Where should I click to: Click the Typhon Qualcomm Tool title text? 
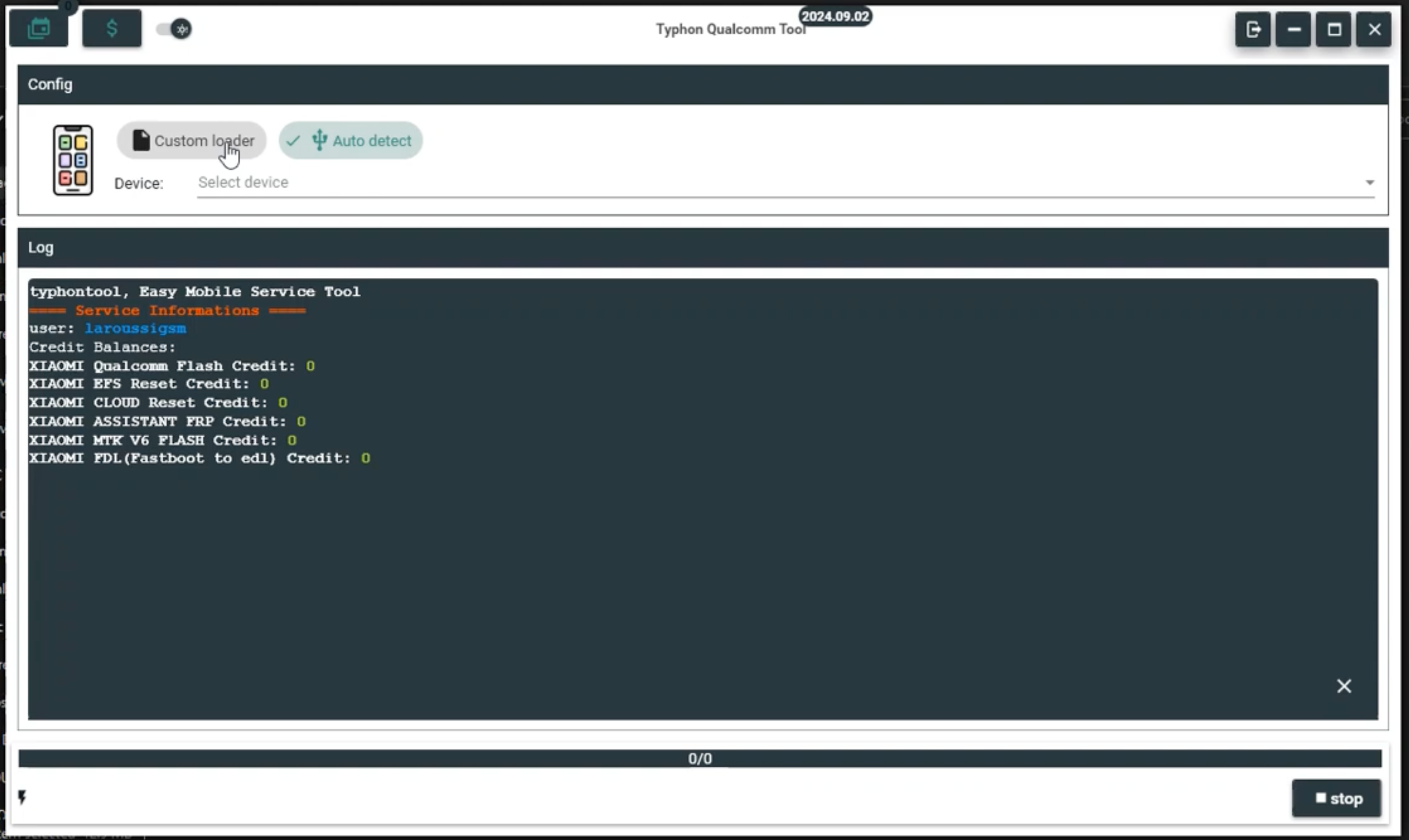tap(730, 29)
